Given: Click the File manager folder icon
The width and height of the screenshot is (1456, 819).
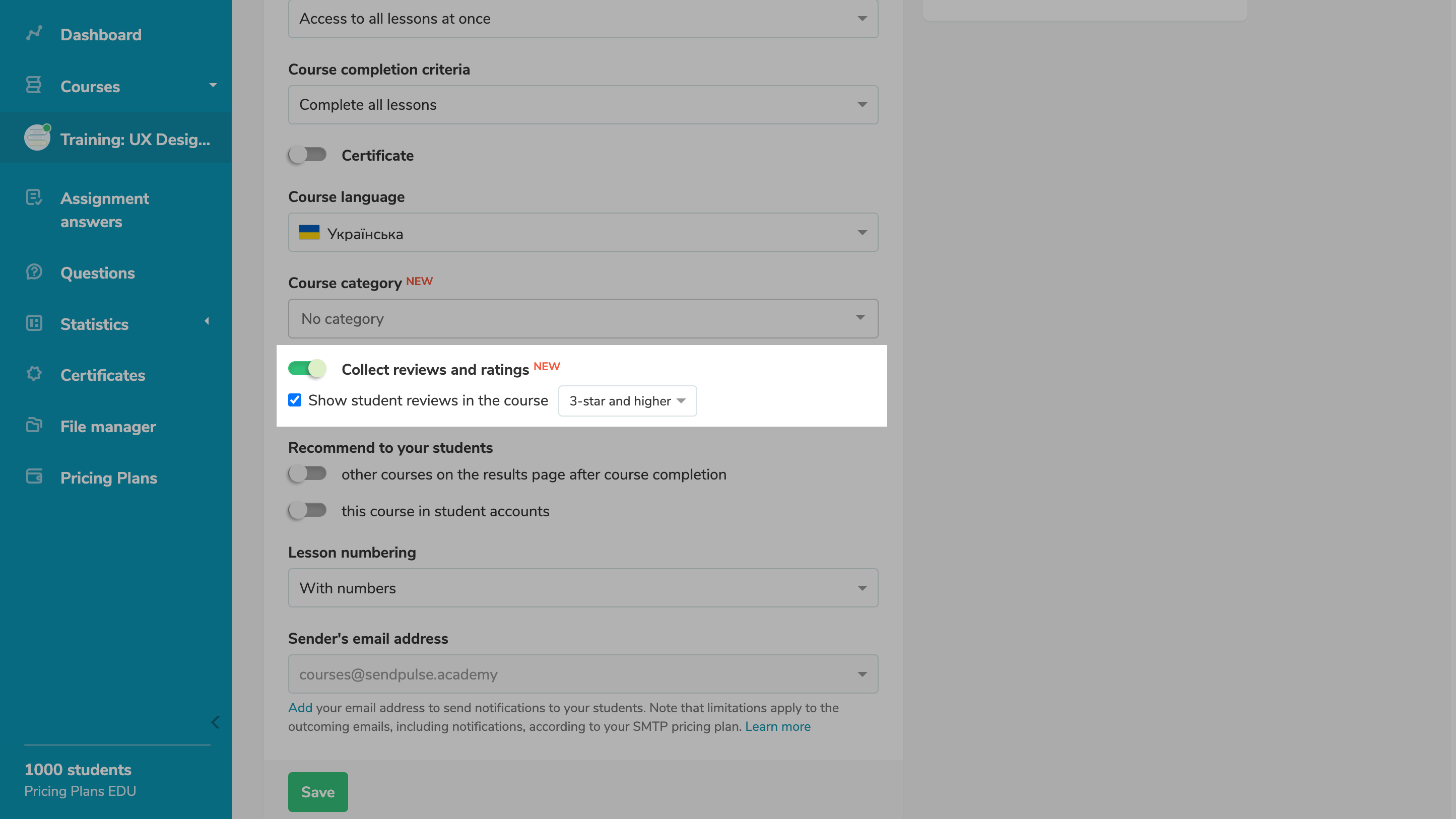Looking at the screenshot, I should (x=34, y=425).
